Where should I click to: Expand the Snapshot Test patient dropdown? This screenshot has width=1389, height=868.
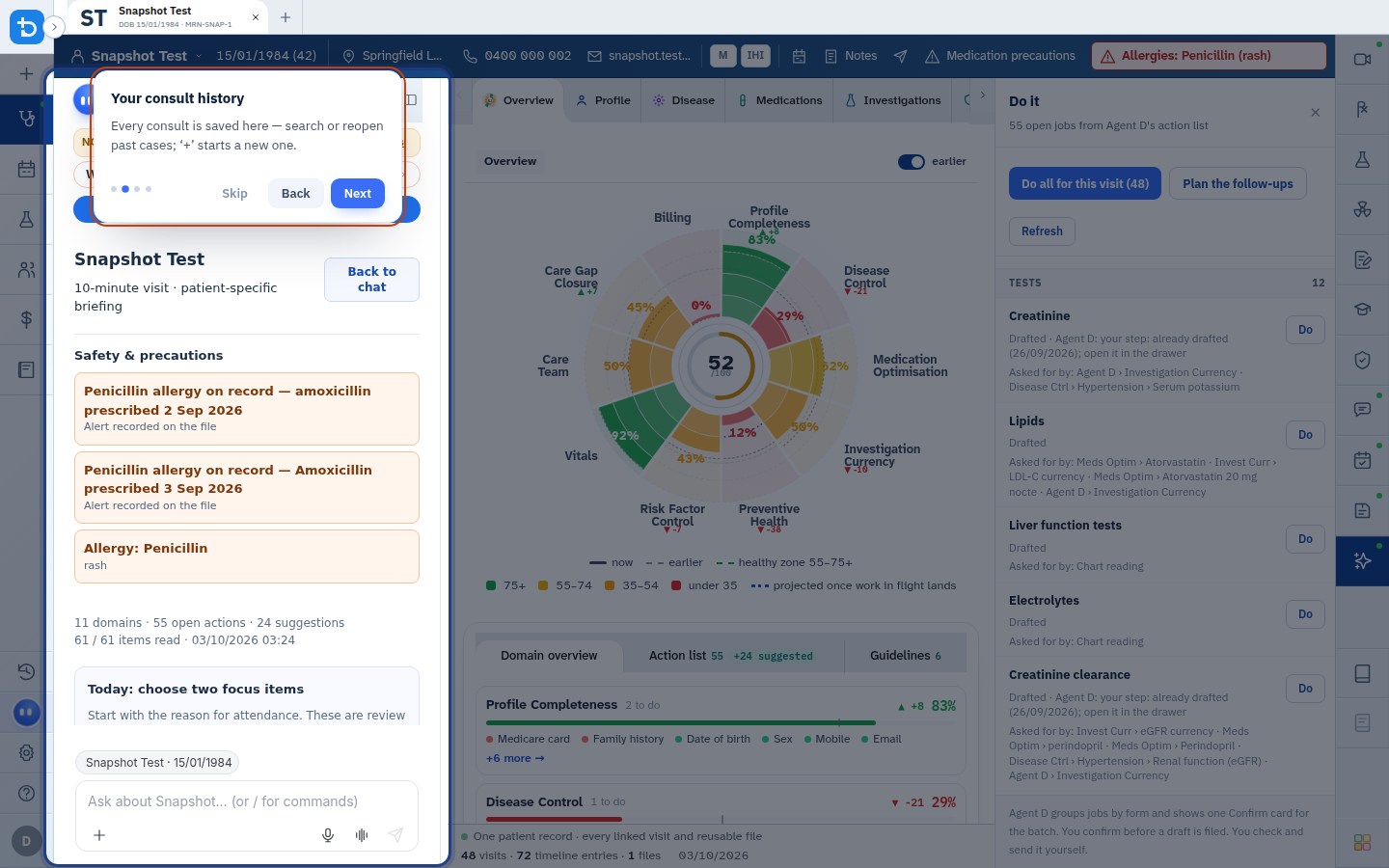point(199,56)
